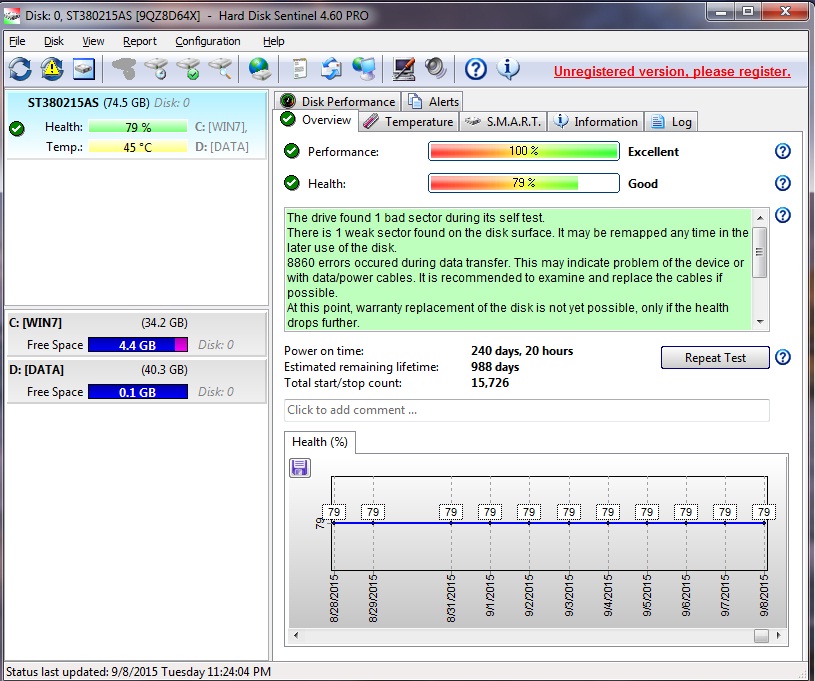The width and height of the screenshot is (815, 681).
Task: Open the Log tab
Action: (671, 122)
